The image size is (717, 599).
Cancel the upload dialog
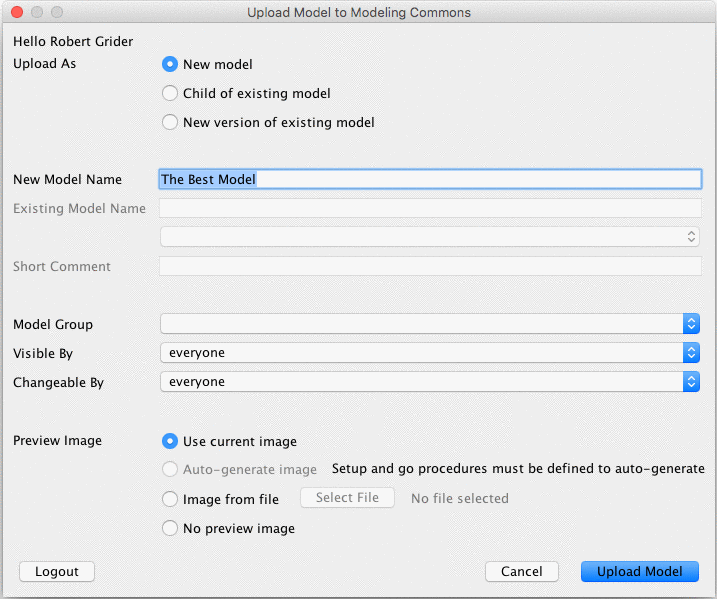521,571
